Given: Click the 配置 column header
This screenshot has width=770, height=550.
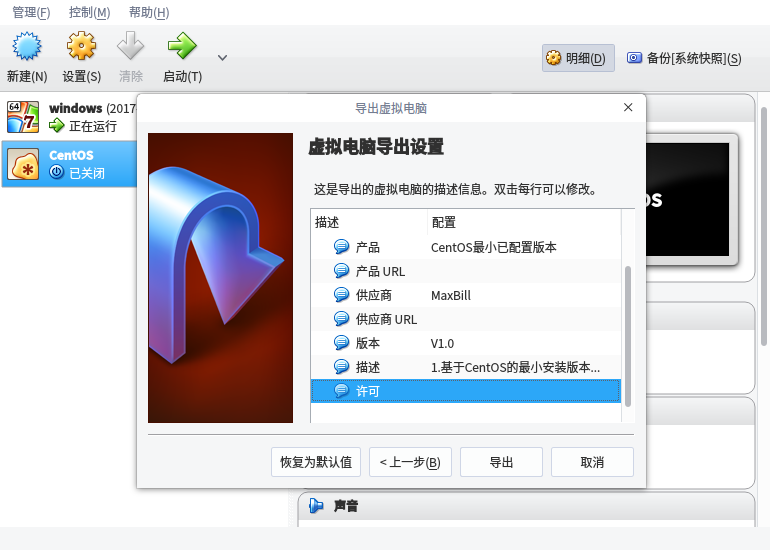Looking at the screenshot, I should (x=524, y=222).
